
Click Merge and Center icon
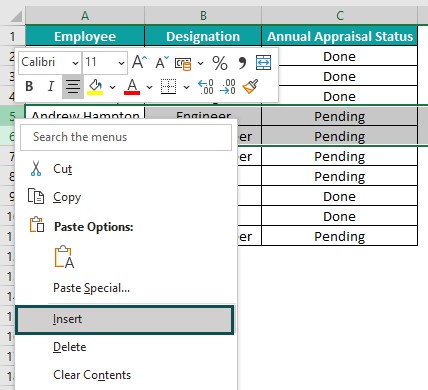263,63
